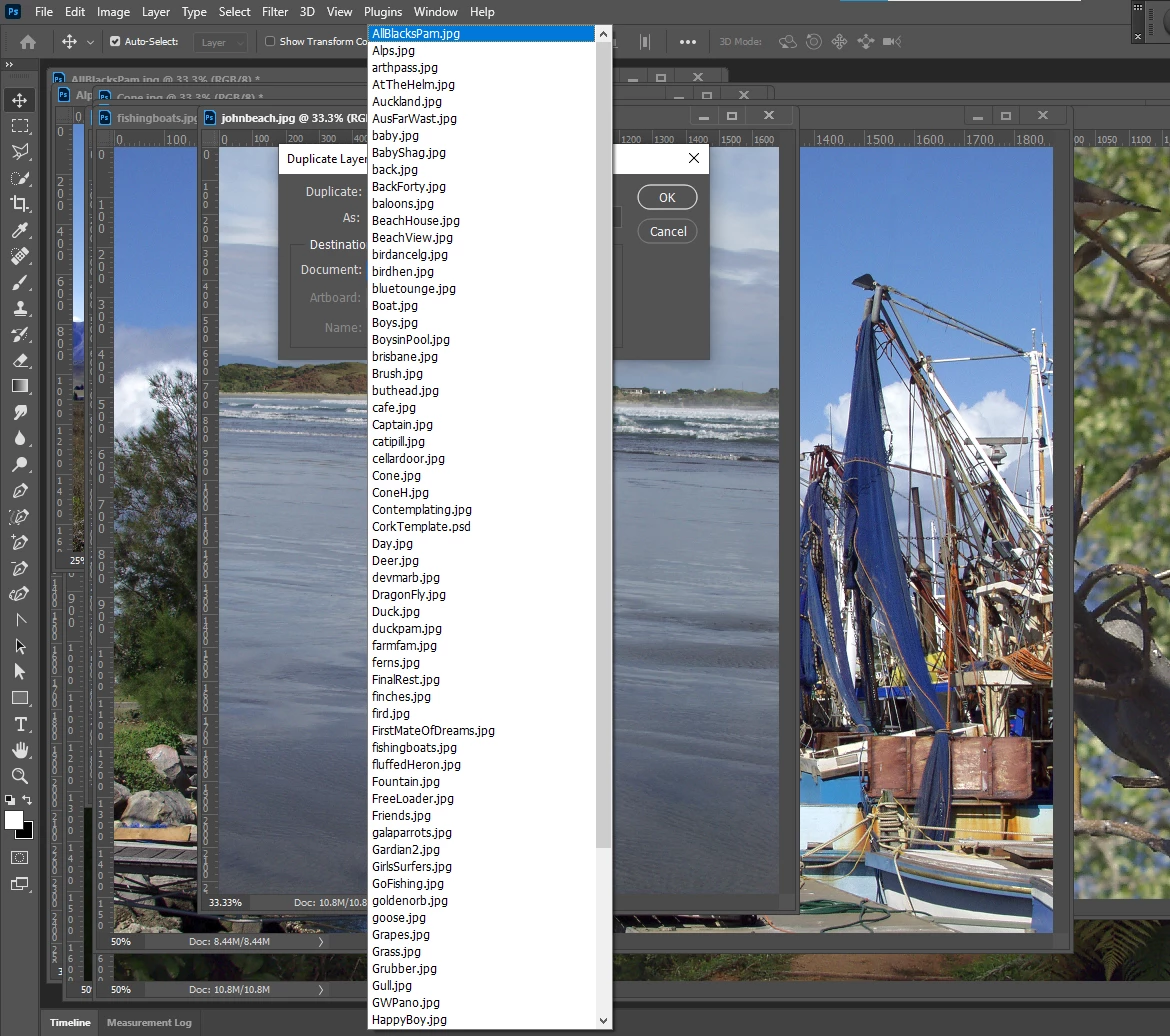1170x1036 pixels.
Task: Select the Quick Selection tool
Action: [20, 178]
